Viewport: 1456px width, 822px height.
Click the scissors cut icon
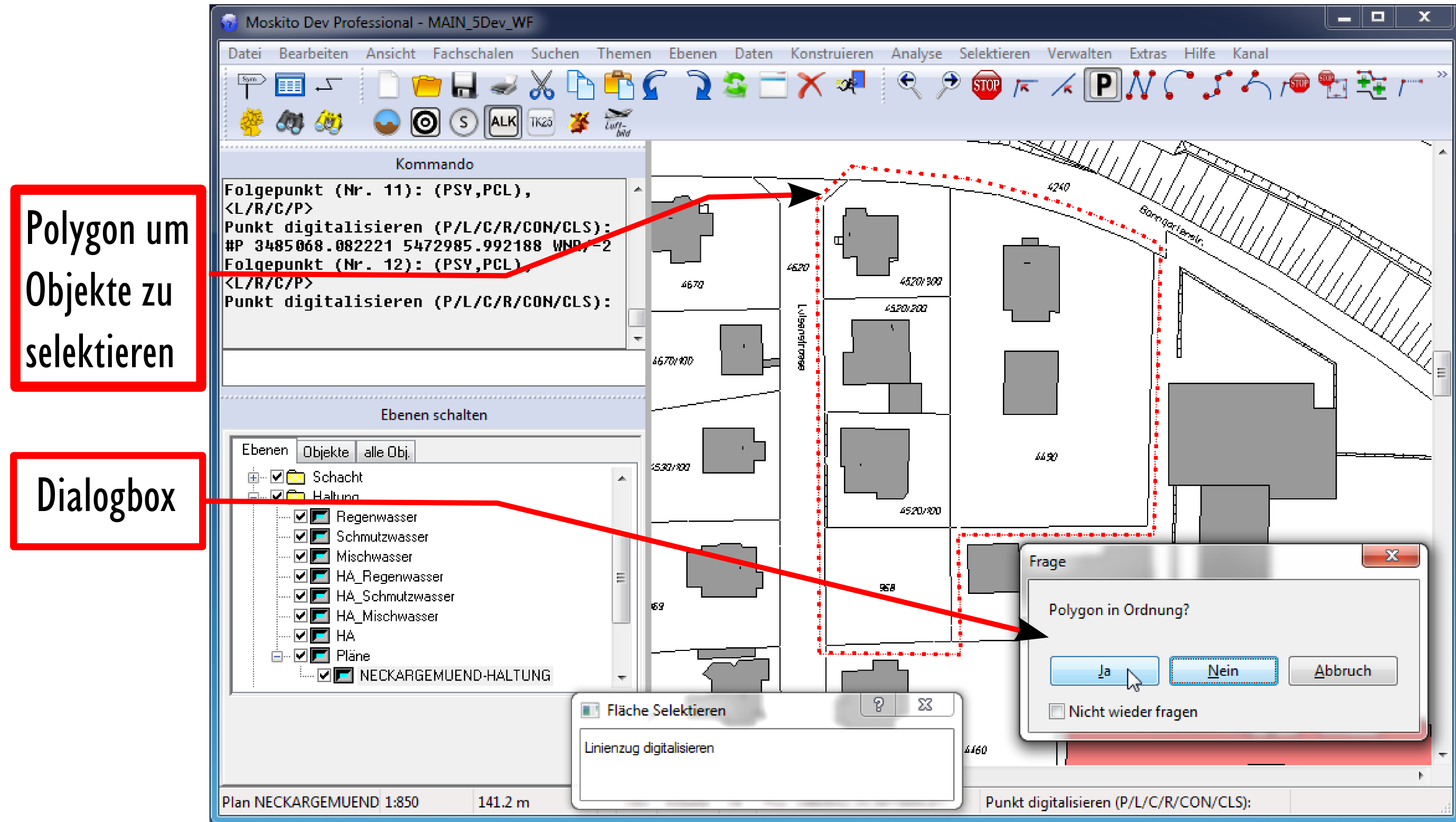[x=541, y=86]
